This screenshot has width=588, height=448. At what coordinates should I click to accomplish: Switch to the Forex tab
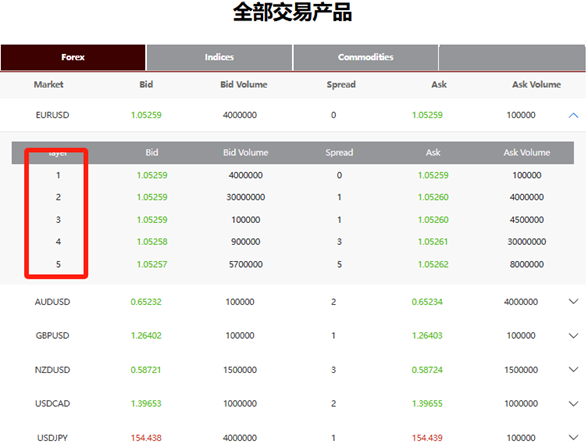[x=73, y=57]
